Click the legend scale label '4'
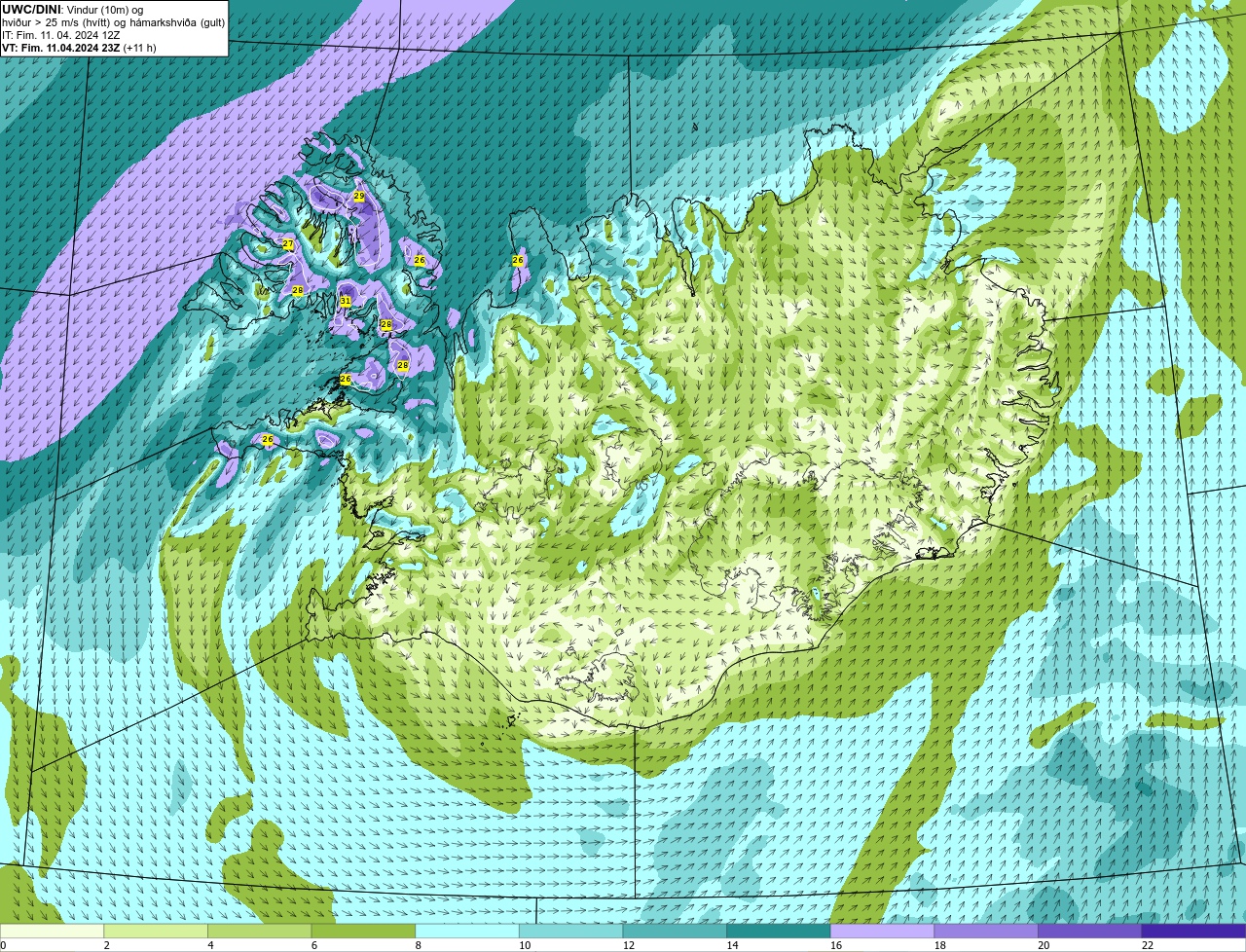 pos(210,945)
